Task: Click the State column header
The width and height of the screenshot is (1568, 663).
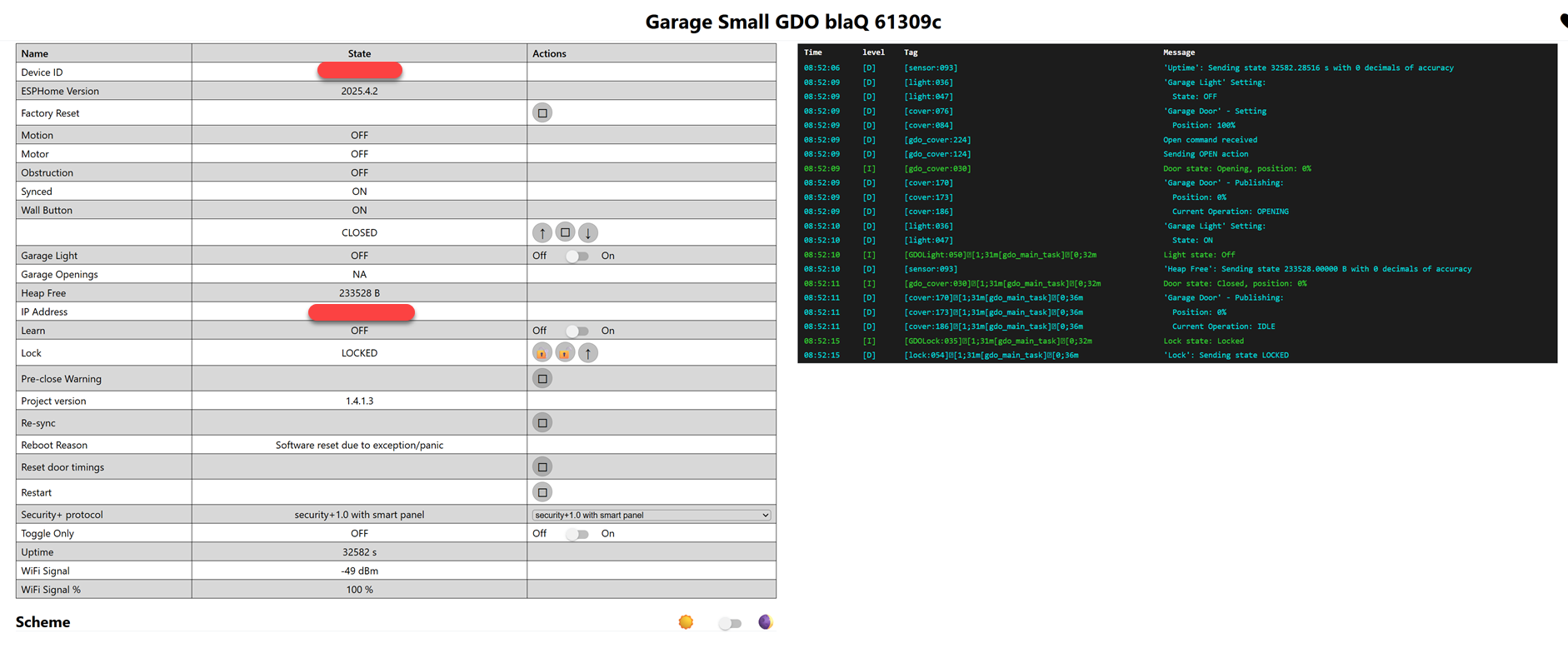Action: point(359,53)
